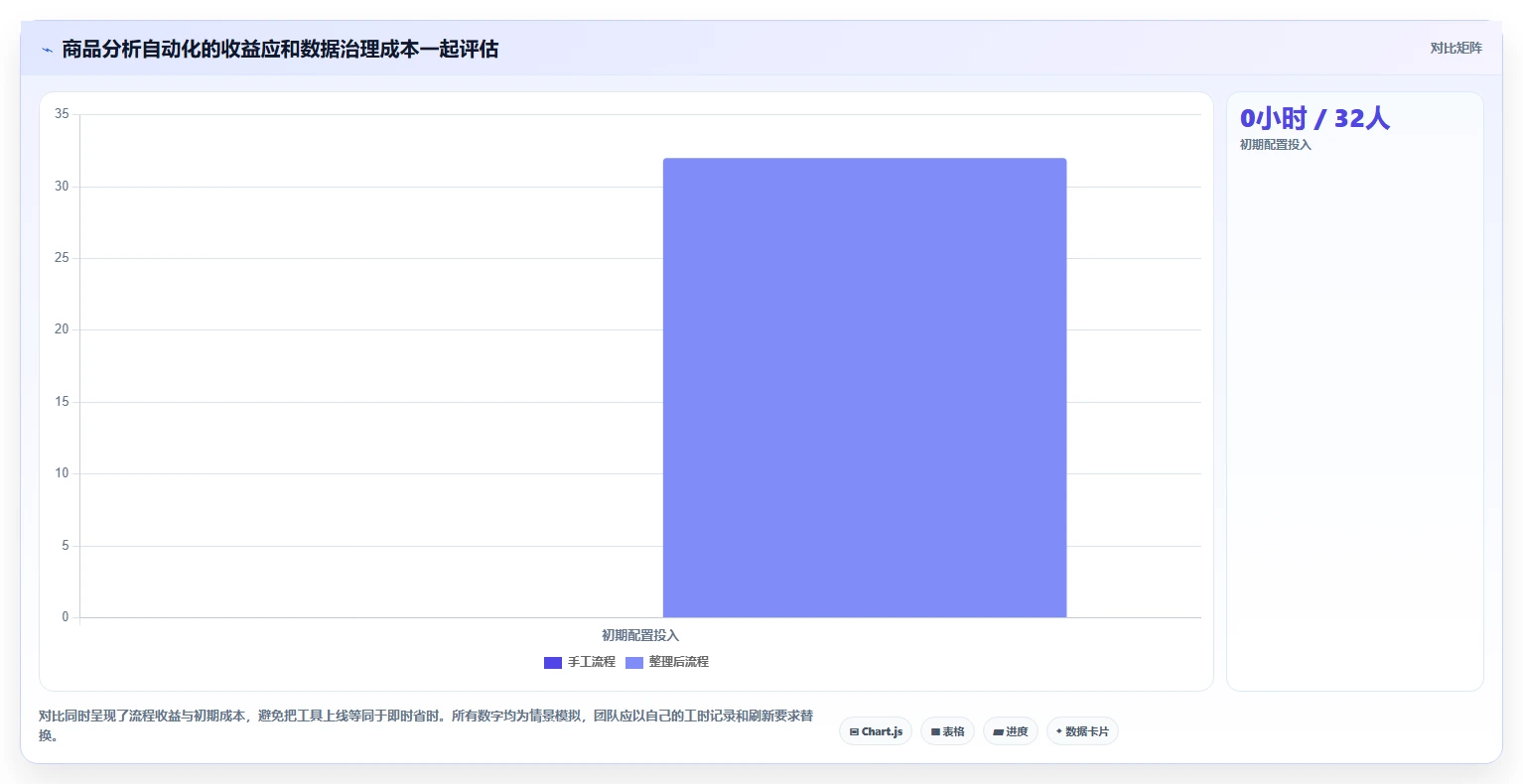Click the y-axis value 10
Image resolution: width=1523 pixels, height=784 pixels.
click(x=62, y=473)
